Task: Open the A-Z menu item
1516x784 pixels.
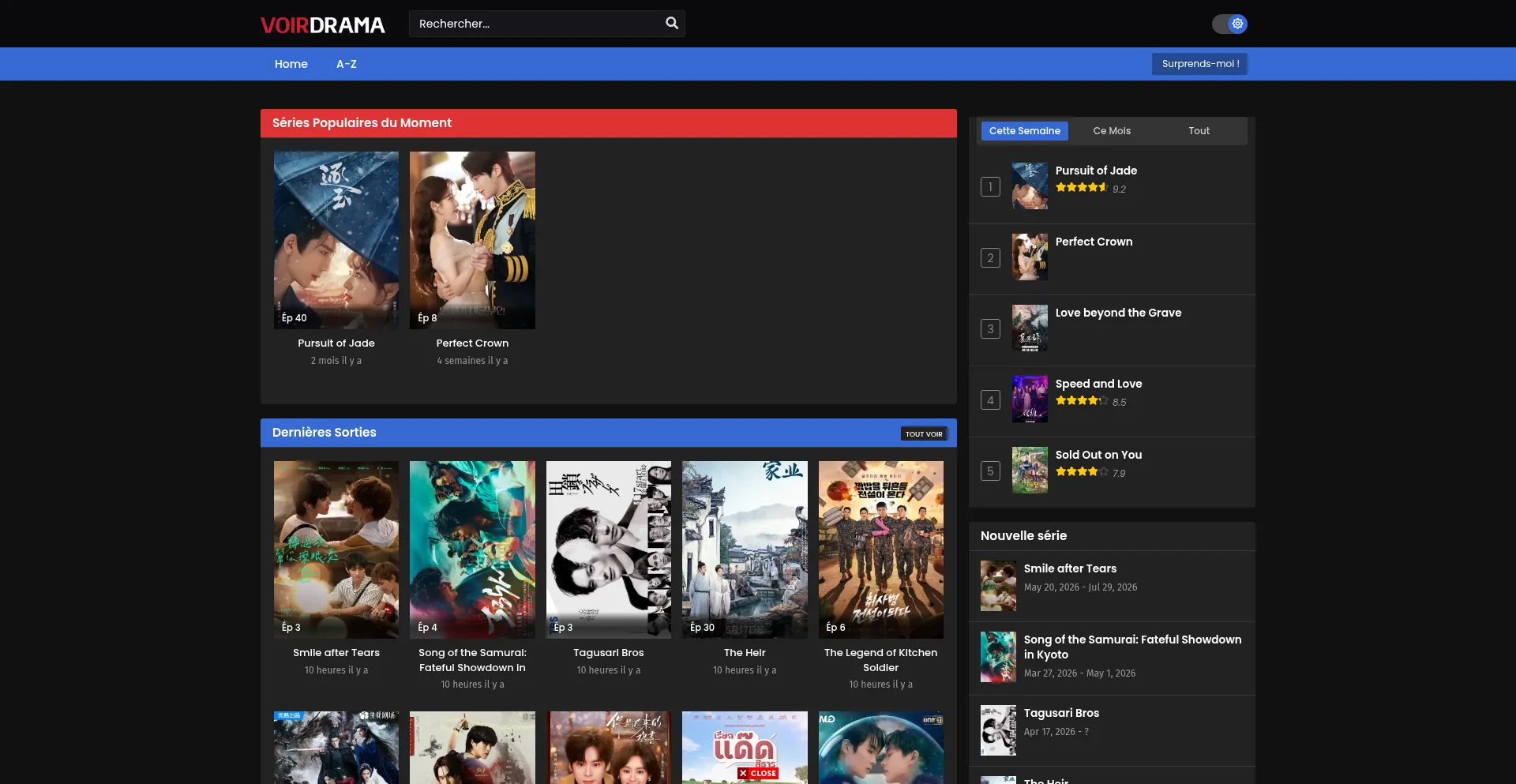Action: (x=347, y=64)
